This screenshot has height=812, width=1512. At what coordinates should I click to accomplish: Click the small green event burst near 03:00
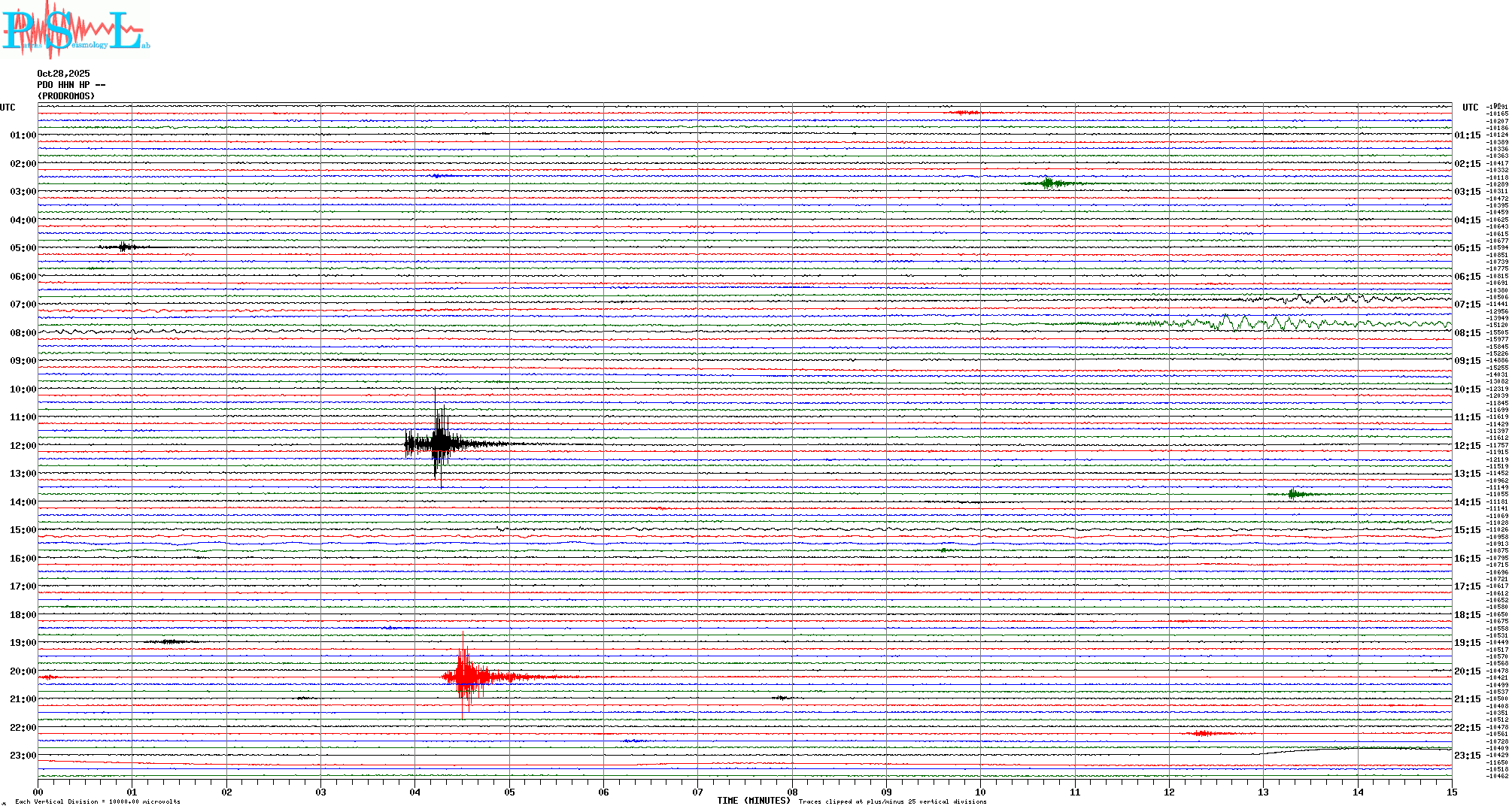coord(1049,183)
